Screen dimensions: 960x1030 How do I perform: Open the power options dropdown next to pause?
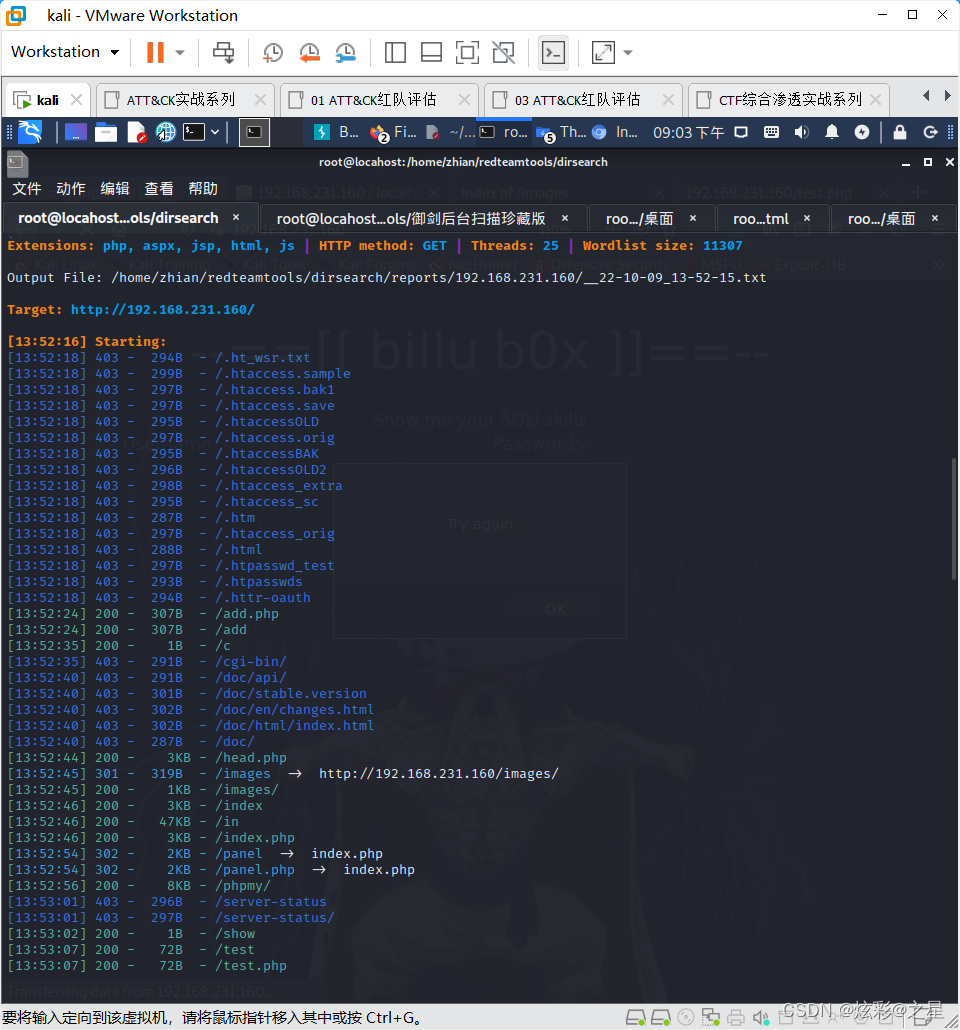pyautogui.click(x=180, y=53)
